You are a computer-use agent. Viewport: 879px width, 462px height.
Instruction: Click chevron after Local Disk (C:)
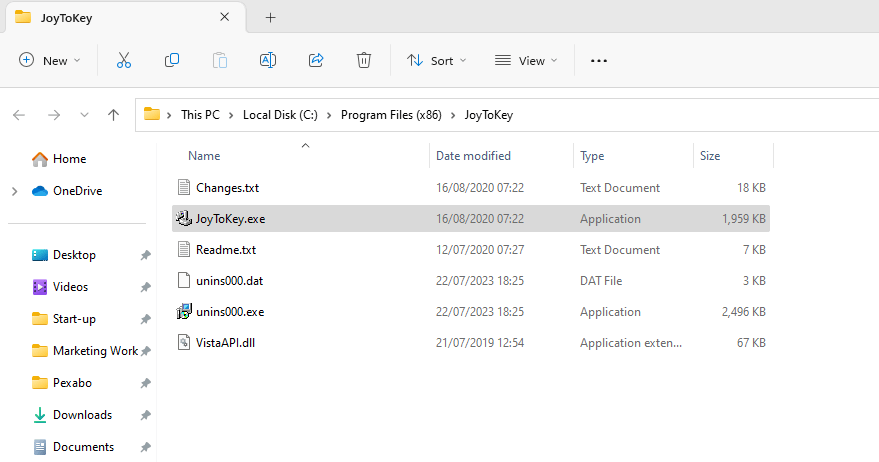click(x=329, y=115)
